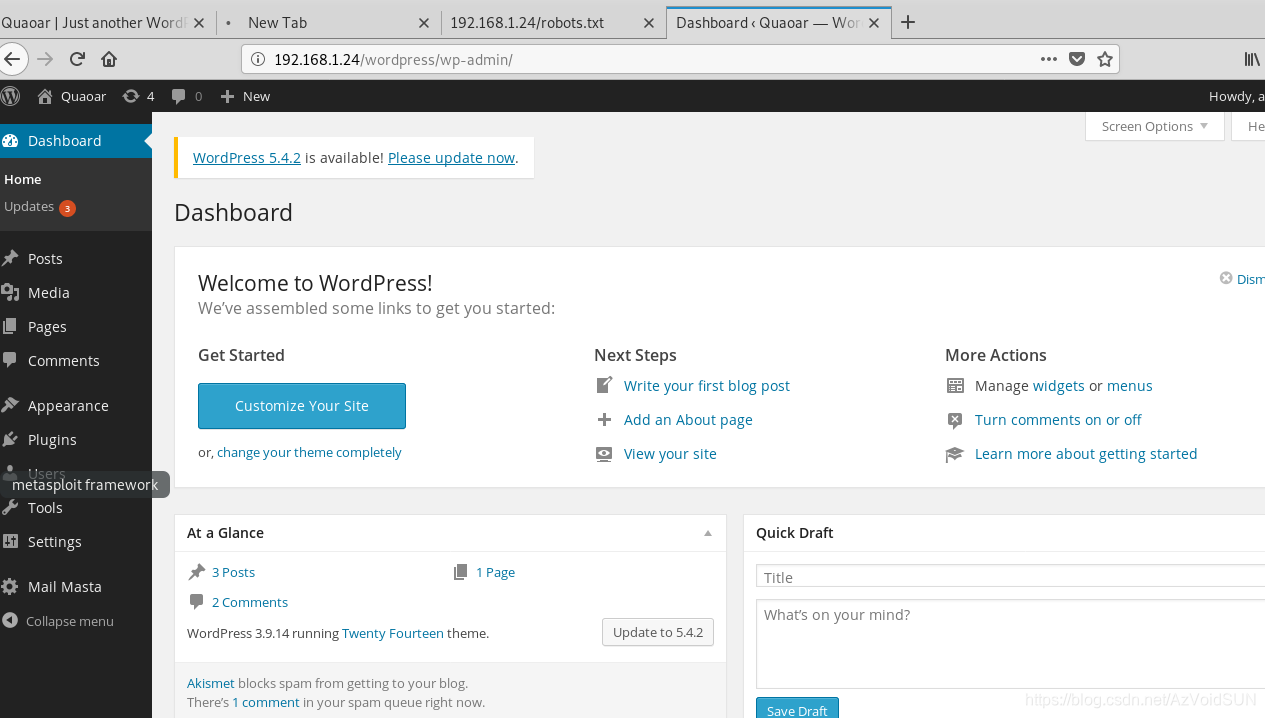Viewport: 1265px width, 718px height.
Task: Click the Twenty Fourteen theme link
Action: coord(393,633)
